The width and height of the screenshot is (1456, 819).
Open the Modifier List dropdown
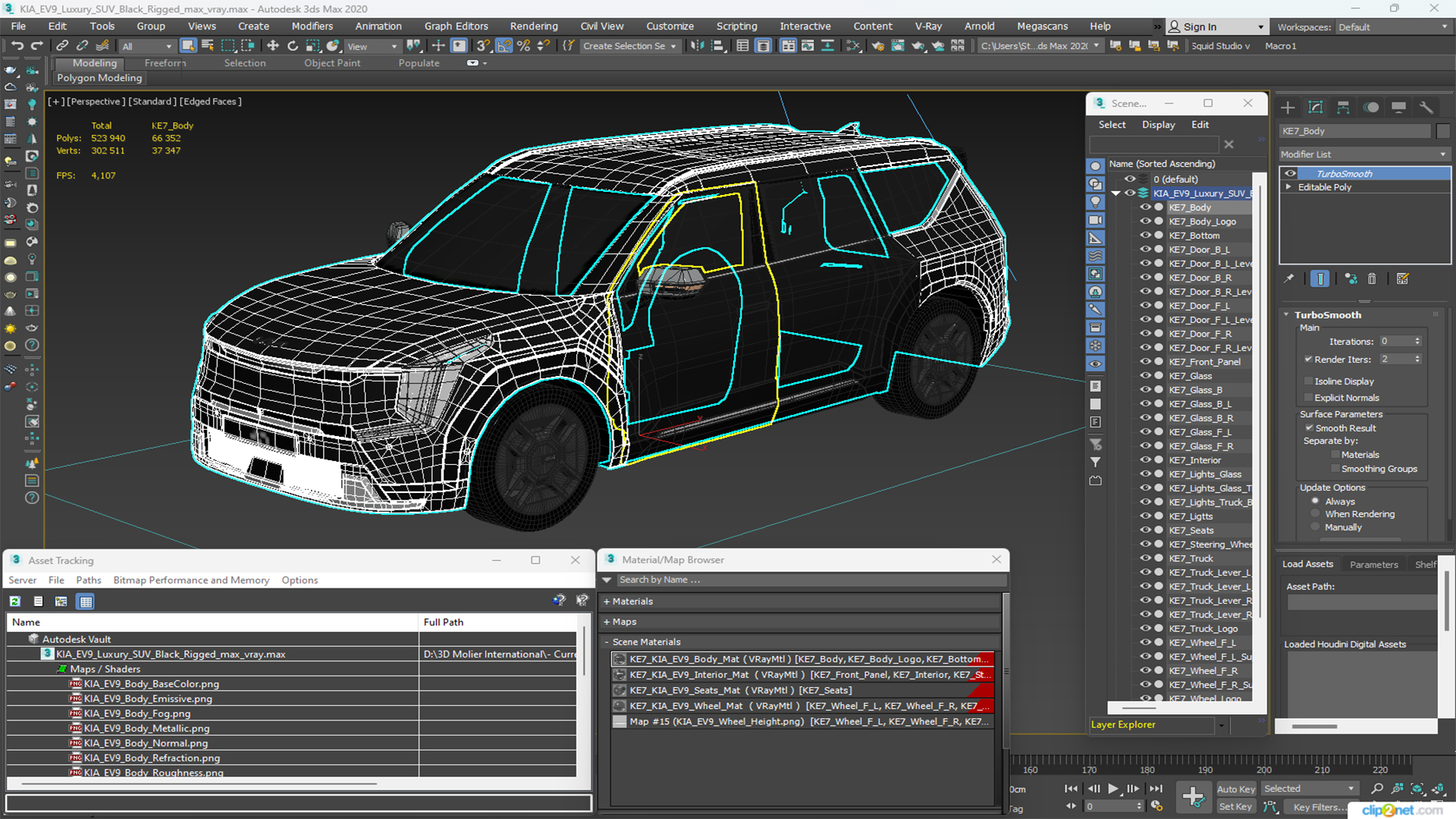point(1364,154)
